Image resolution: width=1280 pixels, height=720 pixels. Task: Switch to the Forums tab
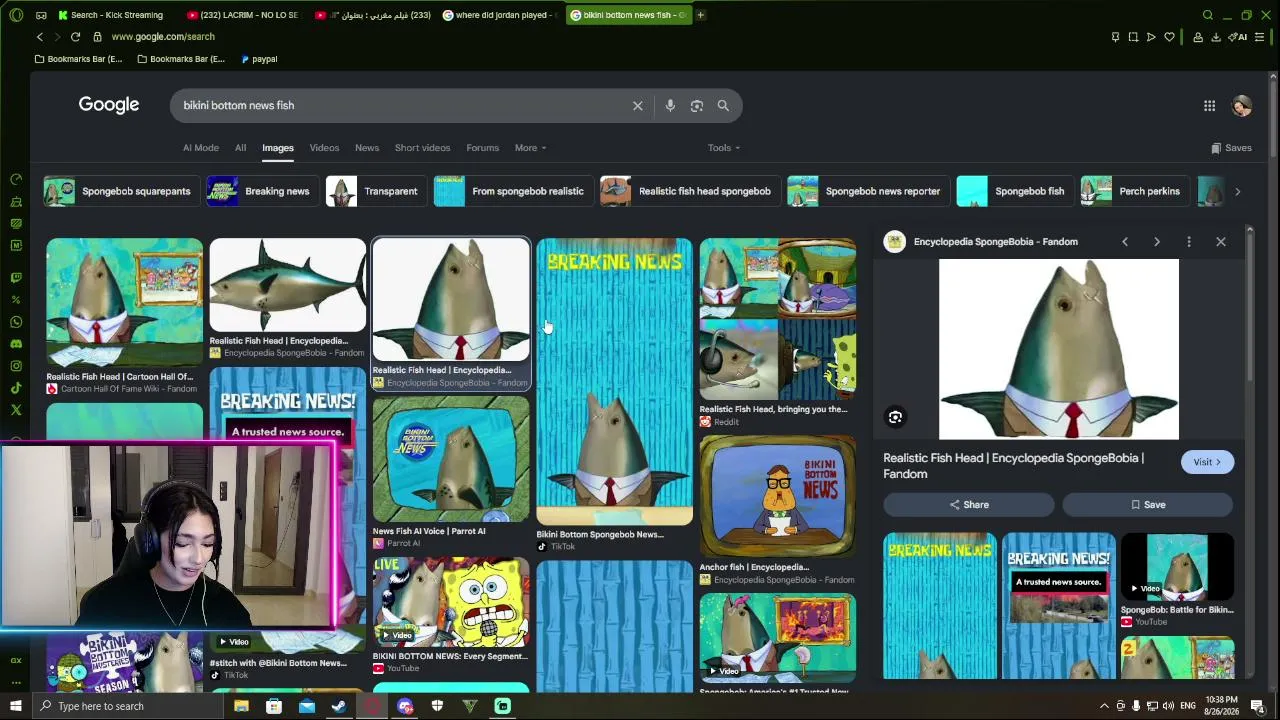tap(482, 148)
